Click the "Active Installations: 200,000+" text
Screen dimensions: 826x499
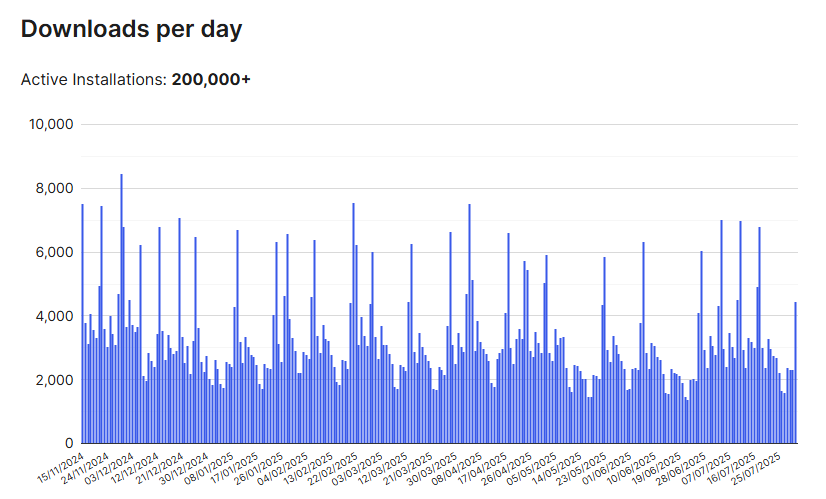point(135,79)
